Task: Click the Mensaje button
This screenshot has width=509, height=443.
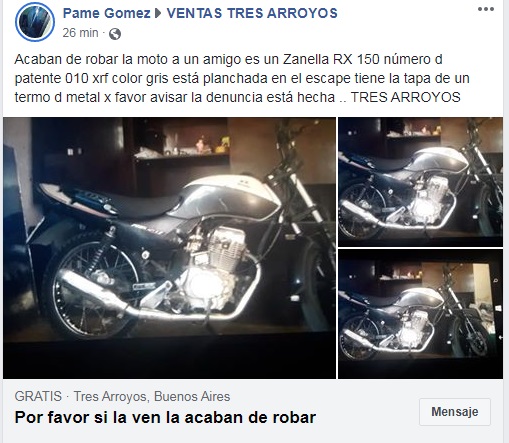Action: [x=455, y=412]
